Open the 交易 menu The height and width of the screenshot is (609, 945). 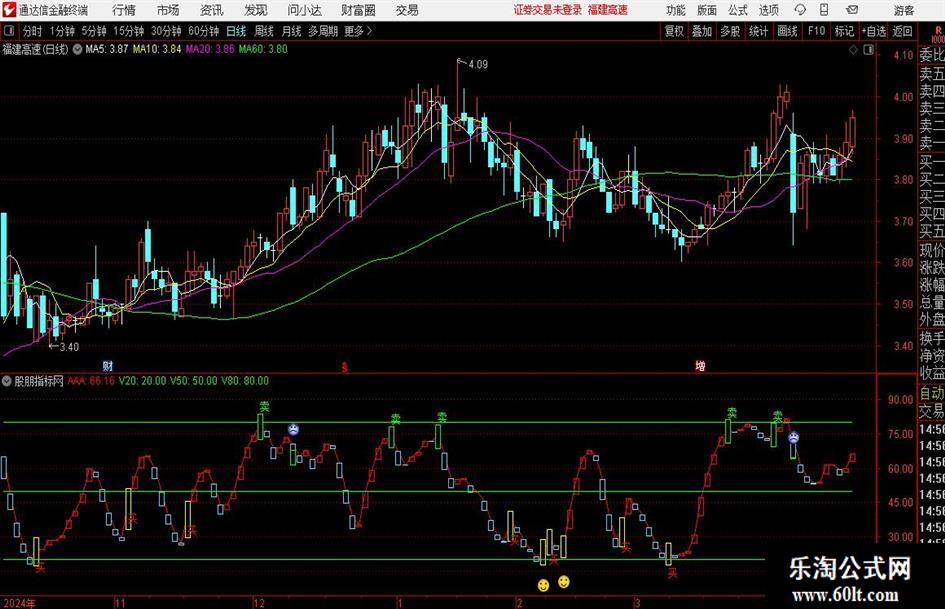pos(407,10)
